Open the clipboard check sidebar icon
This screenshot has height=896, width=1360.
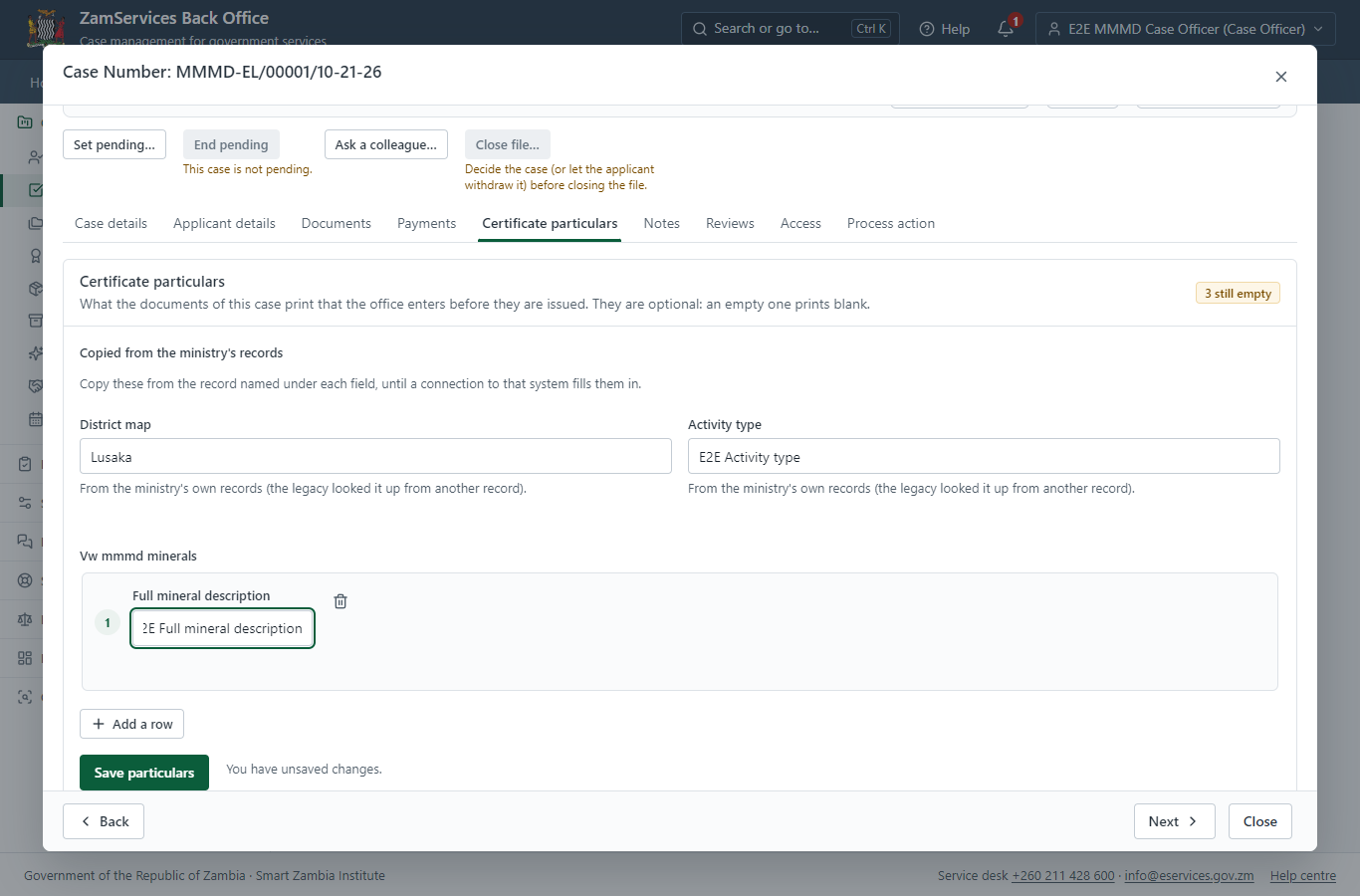click(x=25, y=464)
